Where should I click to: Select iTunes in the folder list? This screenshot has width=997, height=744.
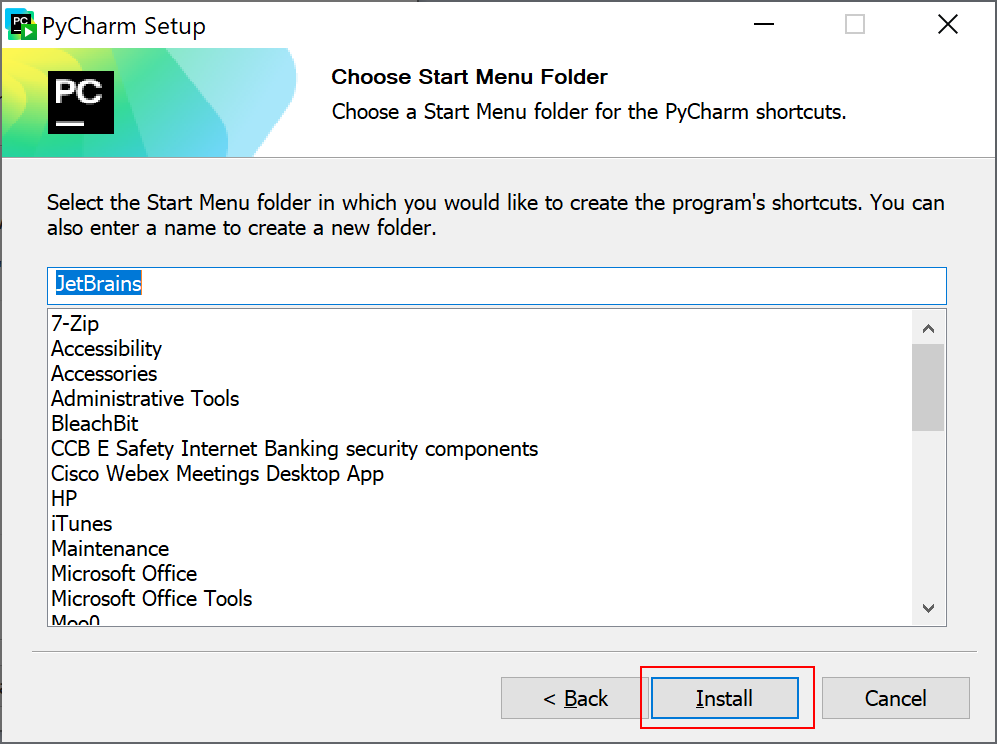click(x=81, y=524)
